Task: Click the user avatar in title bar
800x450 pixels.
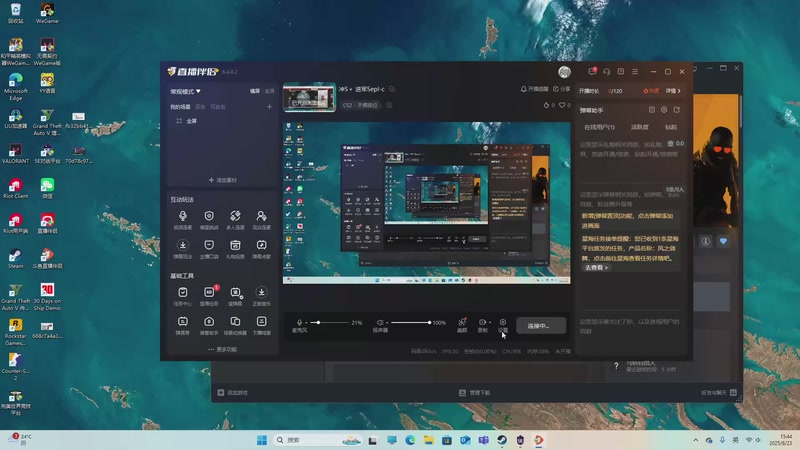Action: [564, 72]
